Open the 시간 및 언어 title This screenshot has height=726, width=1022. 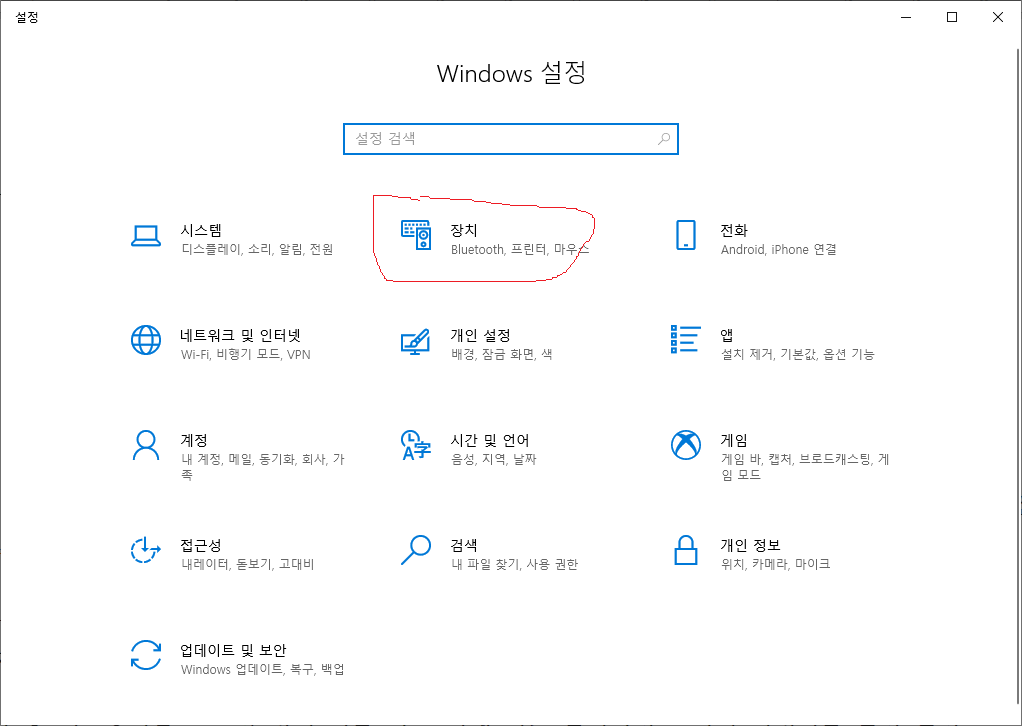tap(489, 440)
